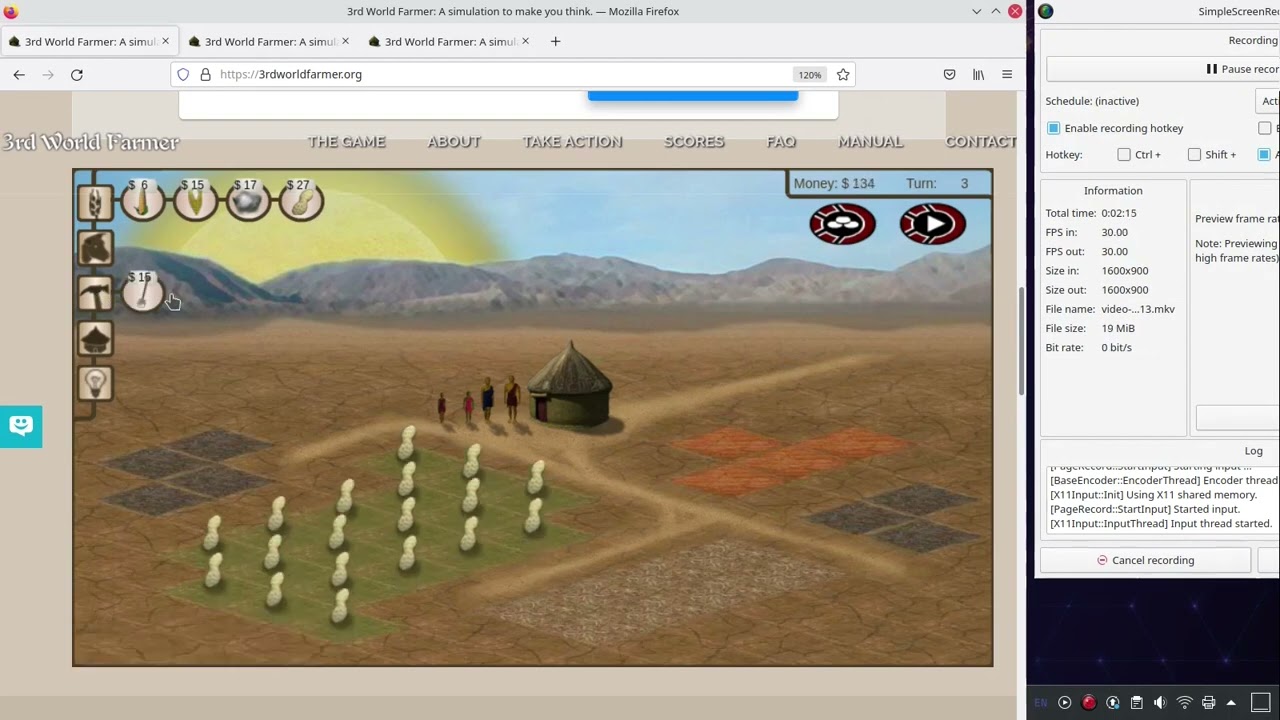Reload the 3rdworldfarmer.org page
This screenshot has height=720, width=1280.
click(76, 74)
